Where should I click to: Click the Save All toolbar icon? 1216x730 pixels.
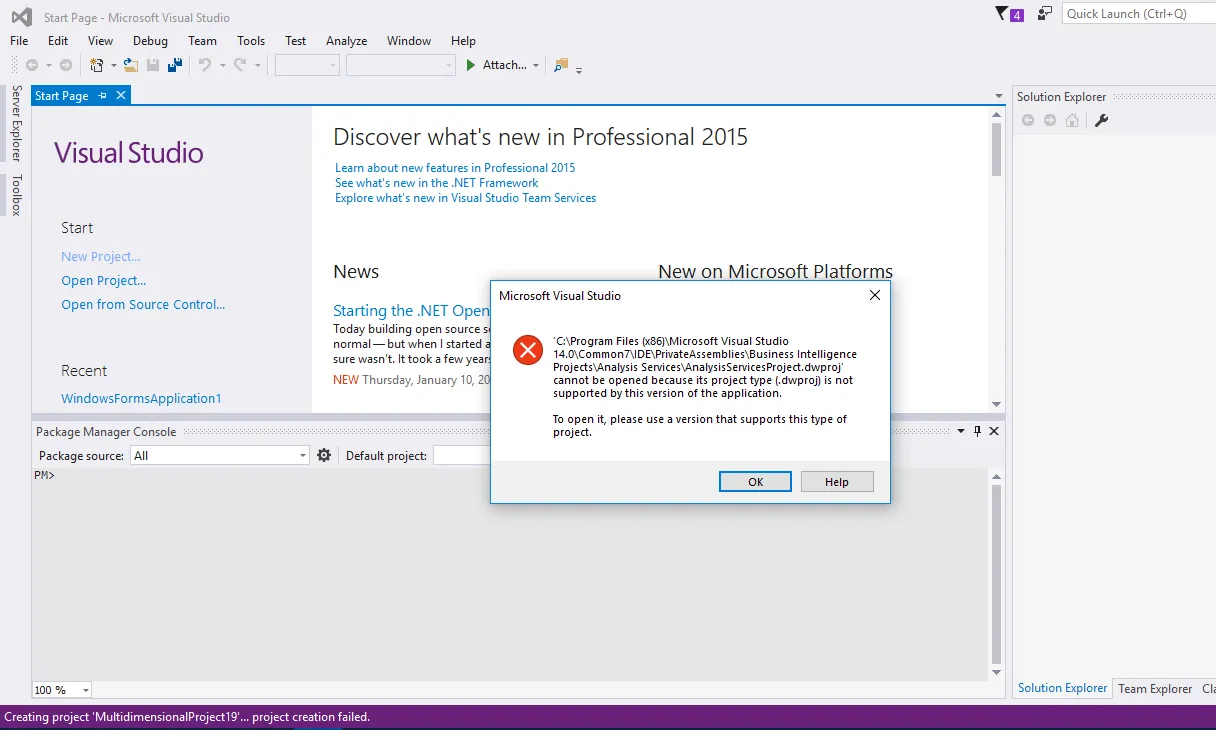tap(175, 65)
